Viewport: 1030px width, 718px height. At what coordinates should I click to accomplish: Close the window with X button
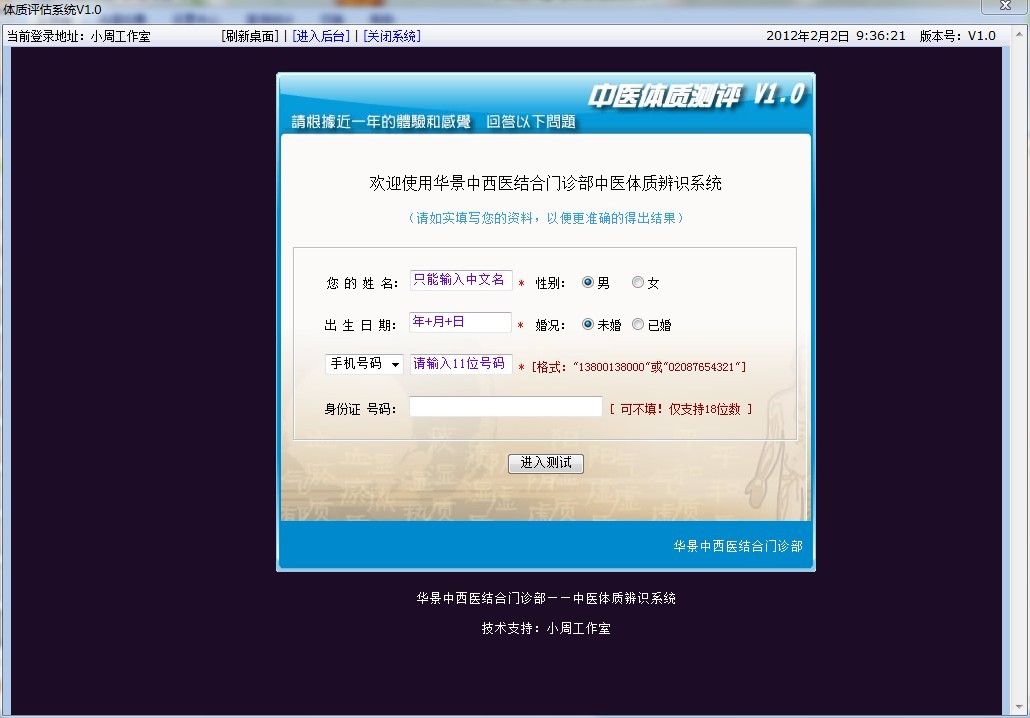(x=1004, y=6)
